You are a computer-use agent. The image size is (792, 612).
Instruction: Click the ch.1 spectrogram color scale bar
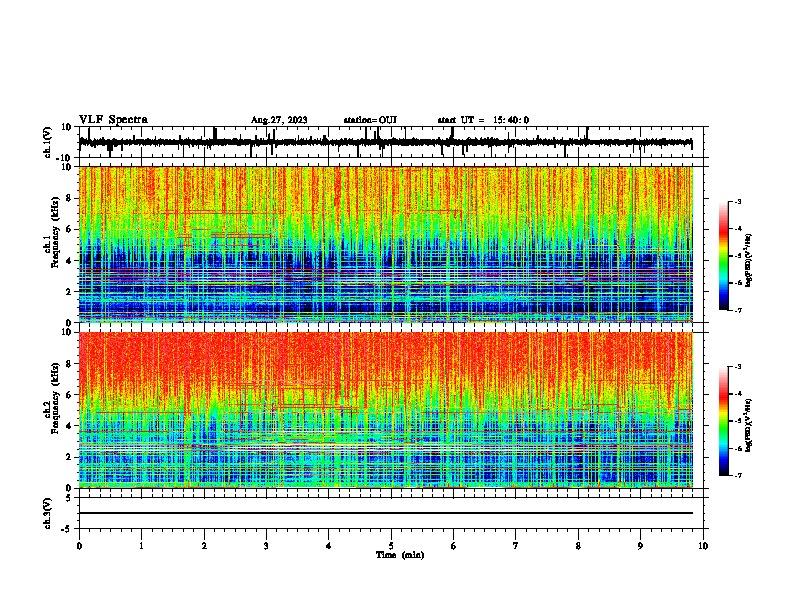click(x=723, y=256)
